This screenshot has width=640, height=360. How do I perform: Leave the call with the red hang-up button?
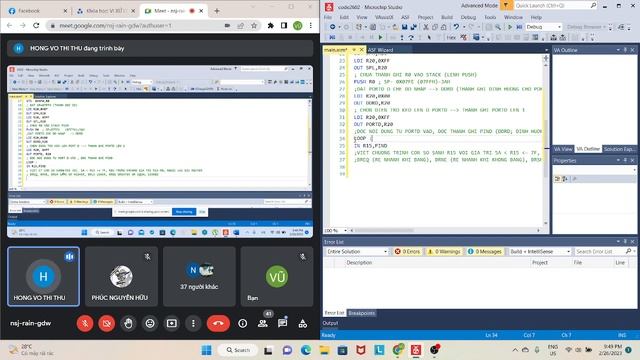coord(218,323)
